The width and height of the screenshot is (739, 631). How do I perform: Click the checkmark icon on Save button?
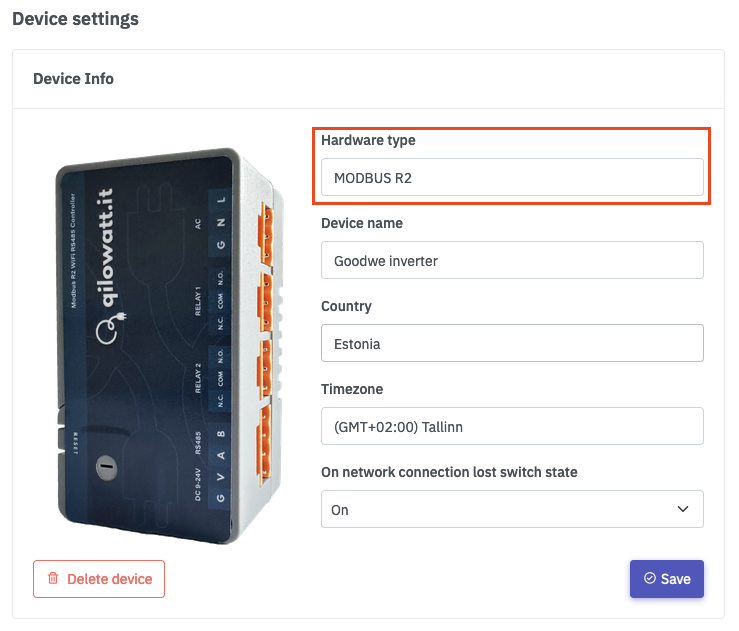pos(650,579)
